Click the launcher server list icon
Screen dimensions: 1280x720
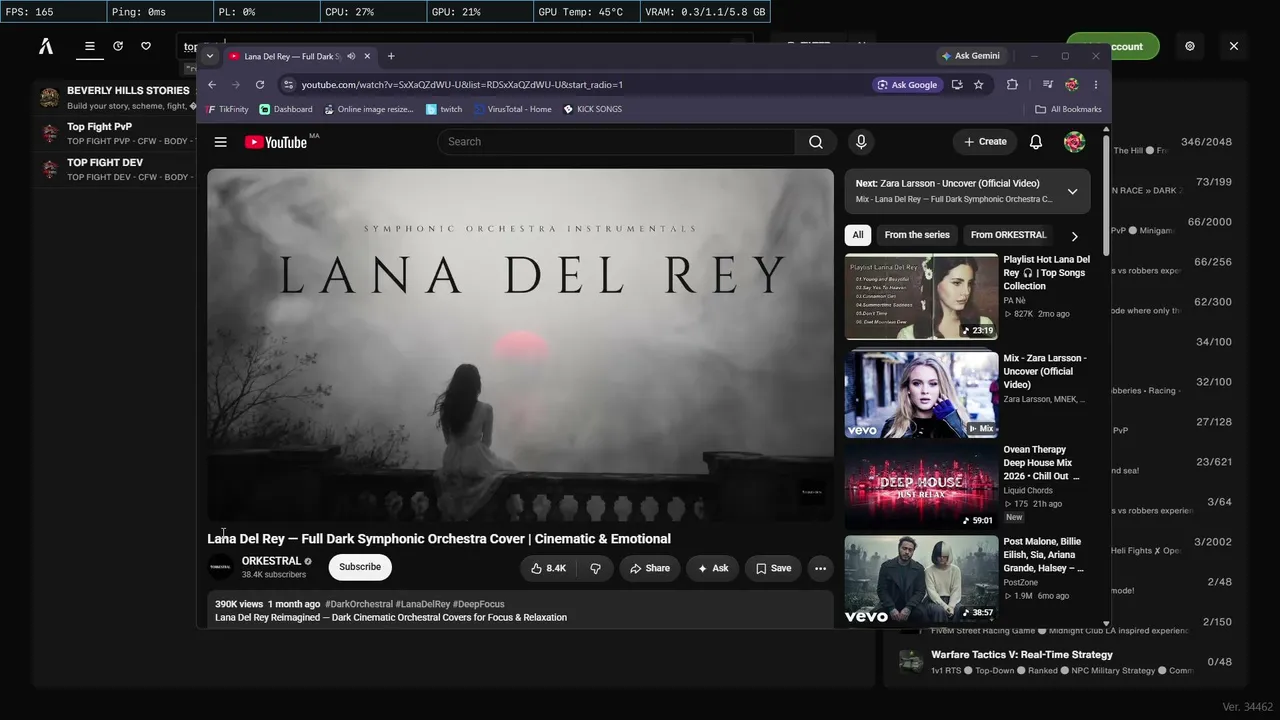[90, 46]
